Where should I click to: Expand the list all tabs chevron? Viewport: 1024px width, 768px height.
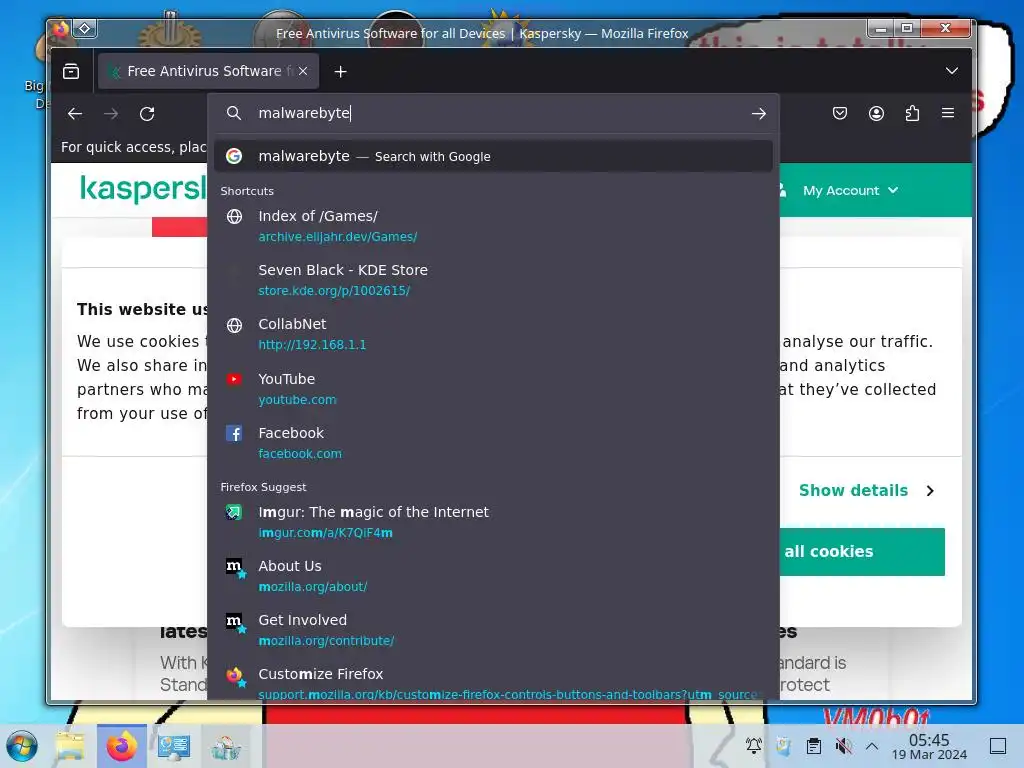pos(952,71)
